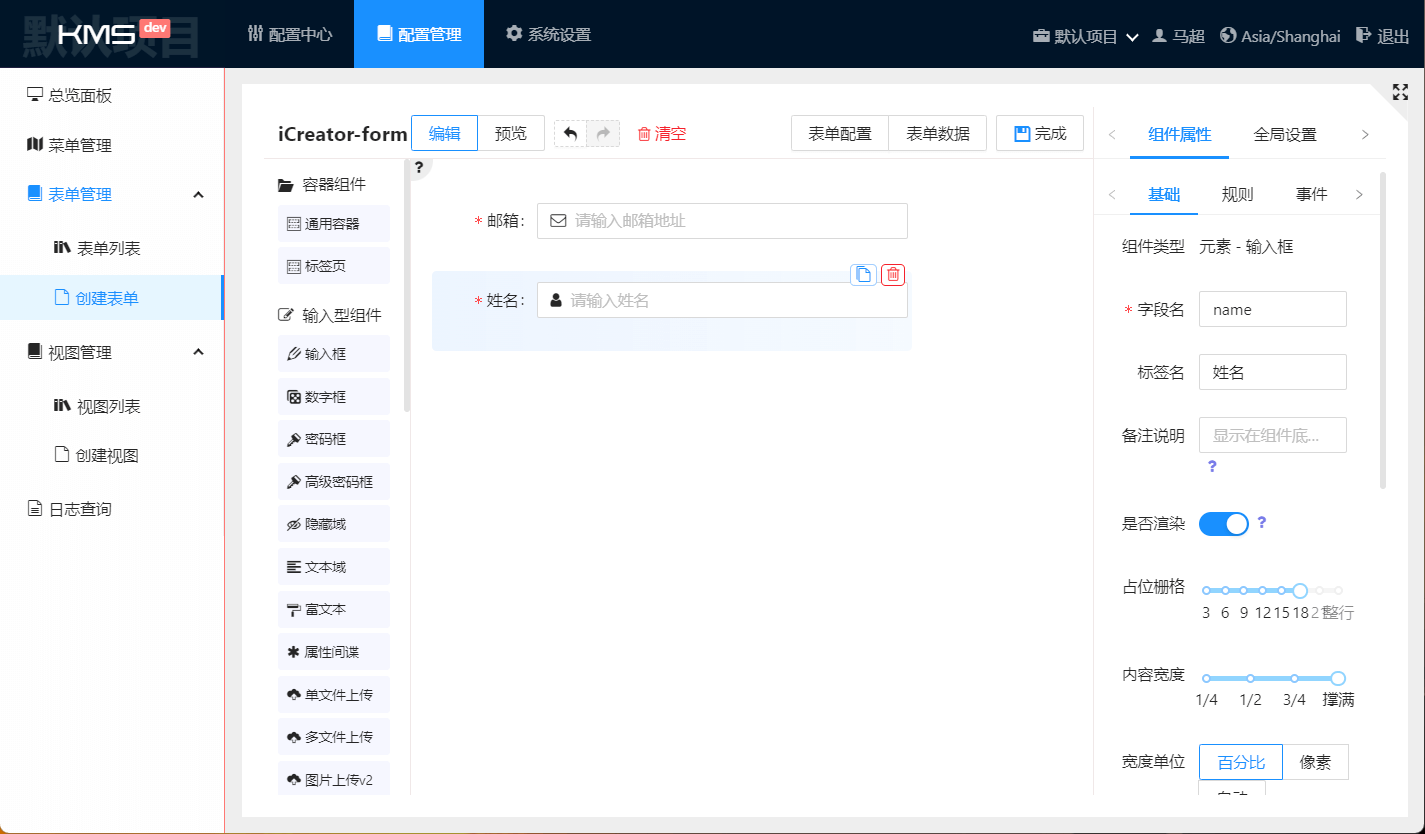Select 像素 width unit
This screenshot has height=834, width=1425.
coord(1315,762)
